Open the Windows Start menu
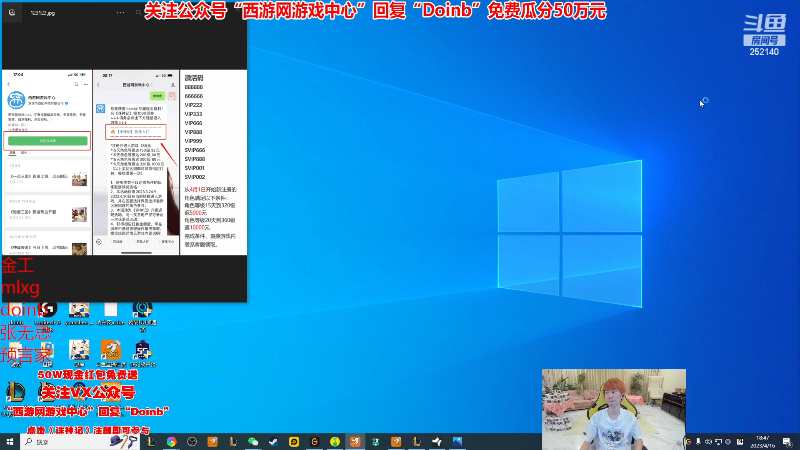800x450 pixels. (x=10, y=442)
